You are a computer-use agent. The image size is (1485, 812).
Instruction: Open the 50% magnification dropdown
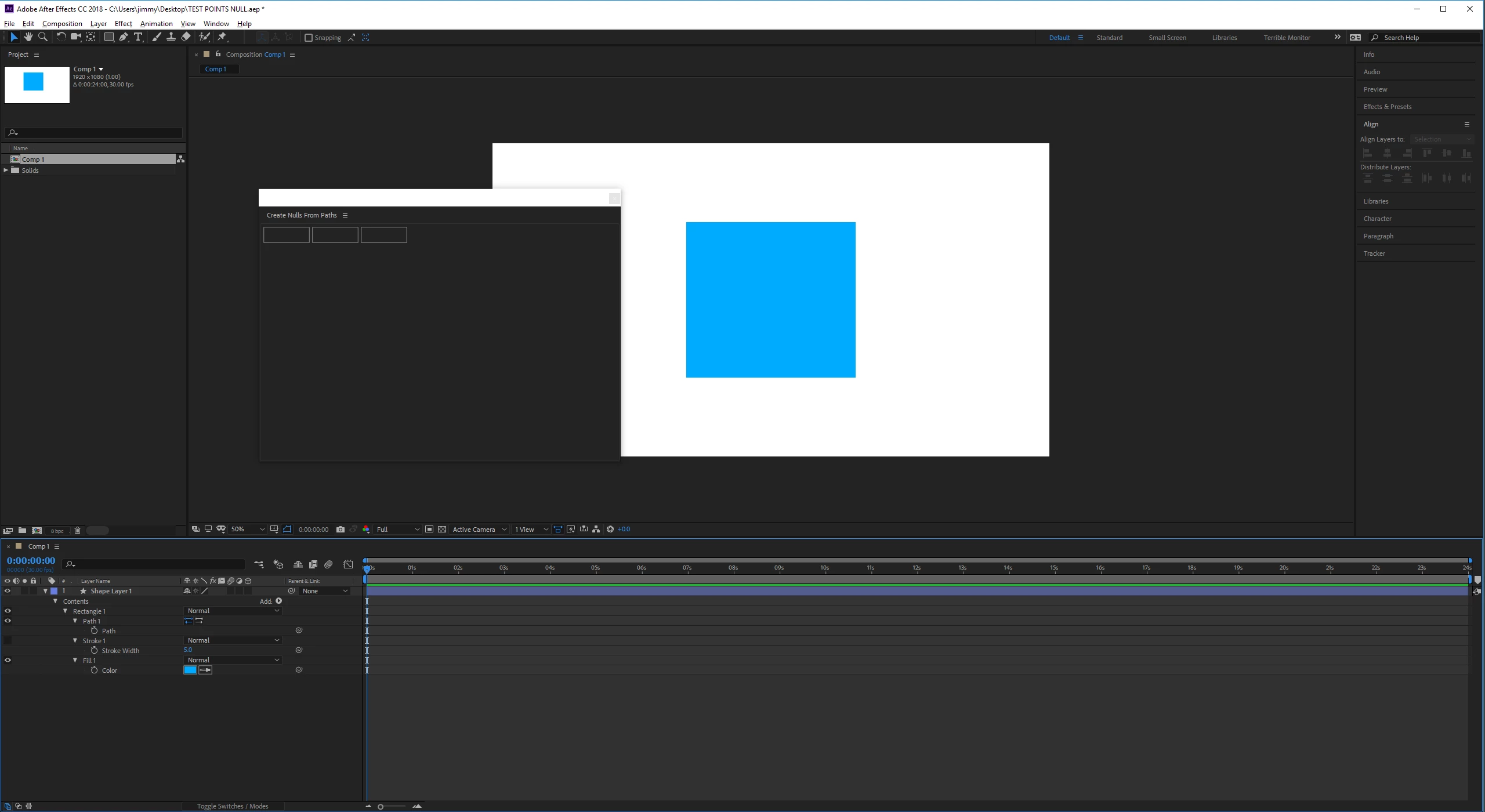coord(248,530)
